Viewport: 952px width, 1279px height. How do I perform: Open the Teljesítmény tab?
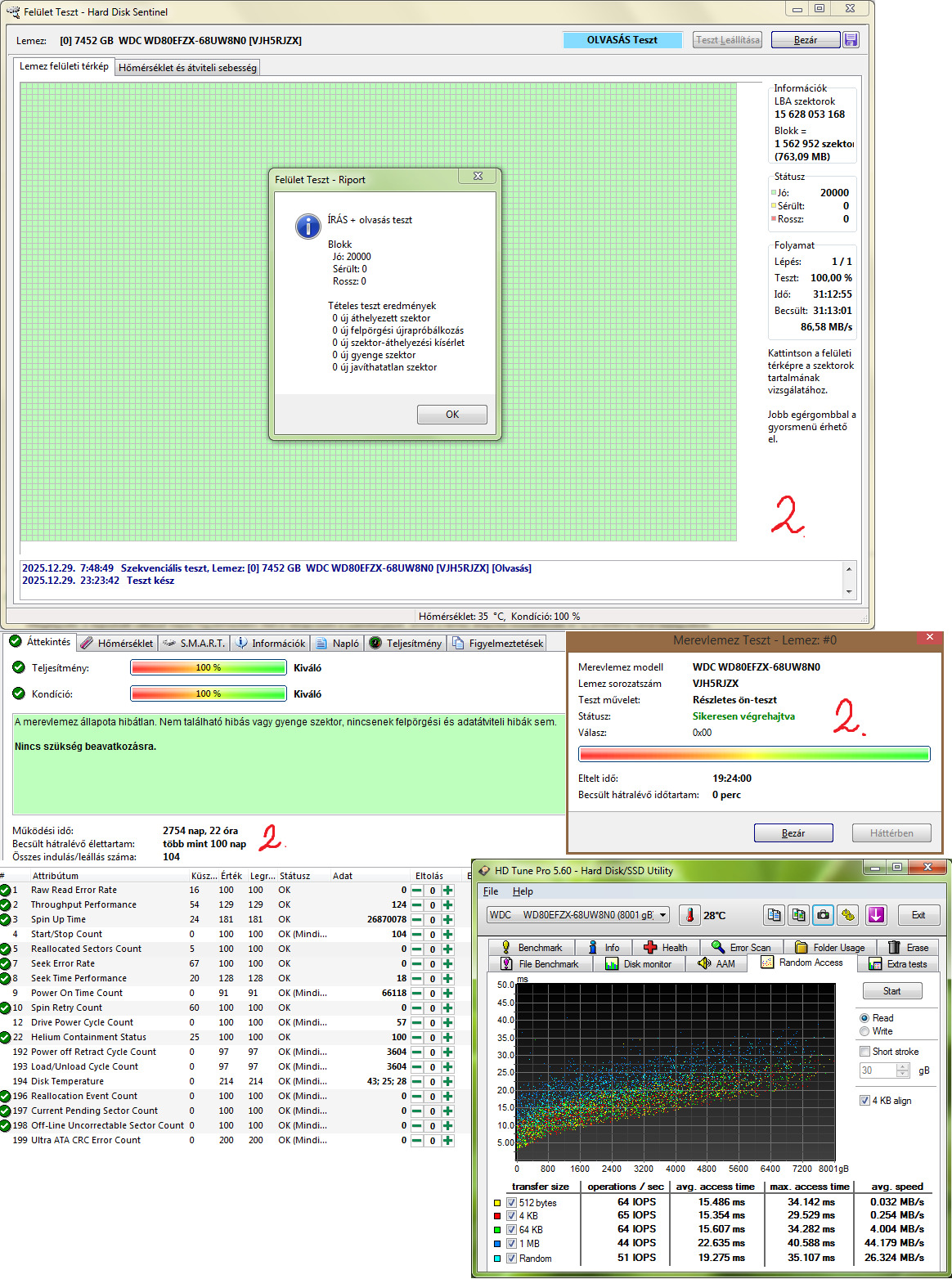point(405,644)
